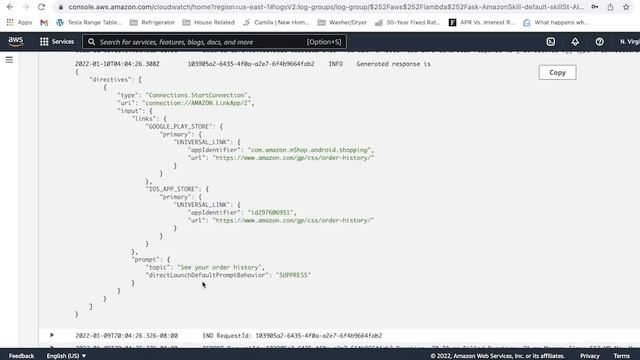The height and width of the screenshot is (360, 640).
Task: Click the "SUPPRESS" value
Action: pyautogui.click(x=293, y=275)
